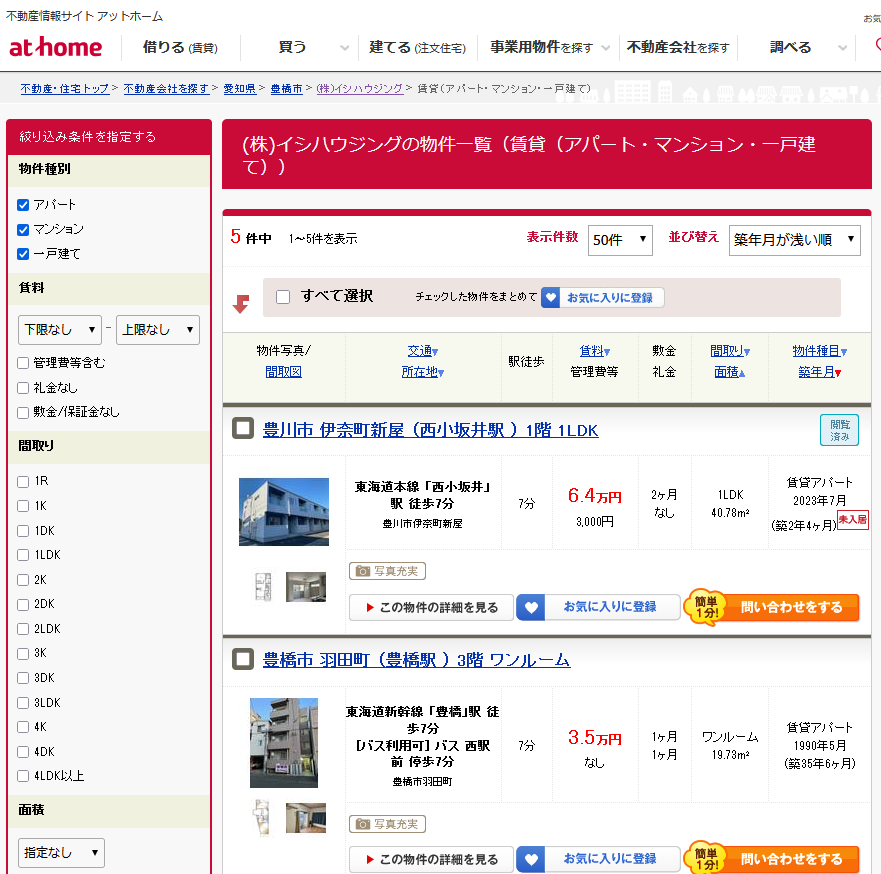Click red down arrow icon beside すべて選択
Screen dimensions: 881x874
point(241,304)
